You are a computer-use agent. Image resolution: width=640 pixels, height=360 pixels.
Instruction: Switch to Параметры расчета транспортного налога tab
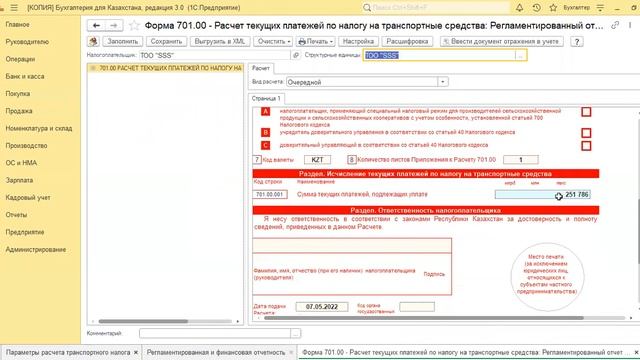click(68, 352)
